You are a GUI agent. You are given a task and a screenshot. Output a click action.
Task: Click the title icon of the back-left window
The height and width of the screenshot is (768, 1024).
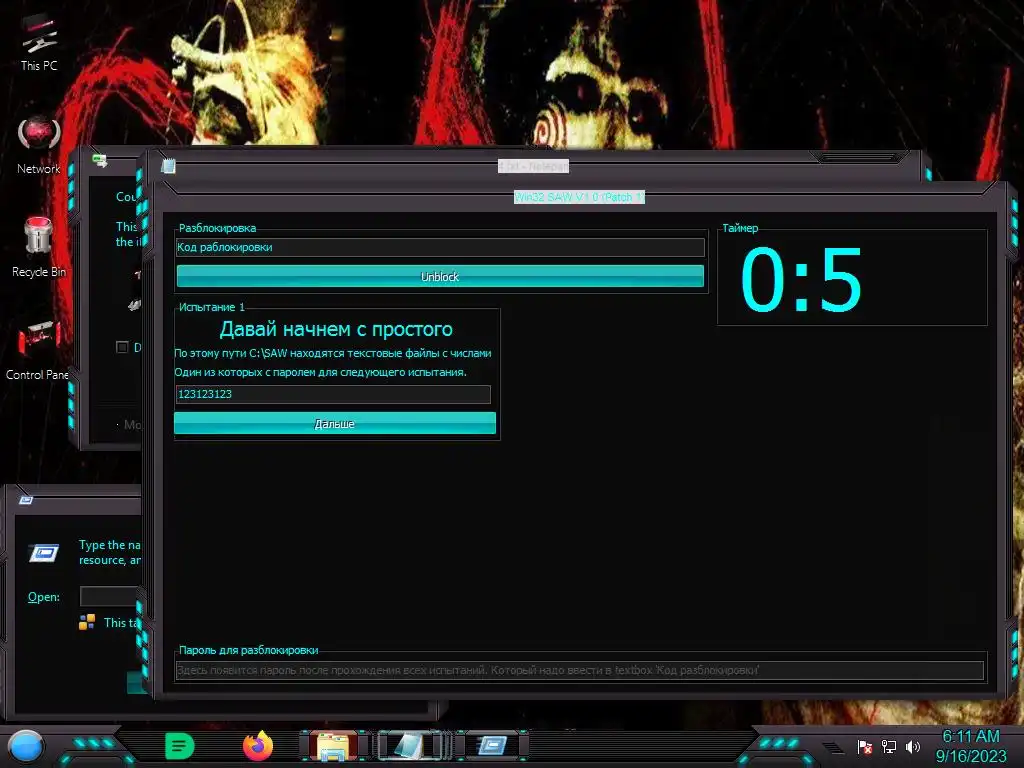click(x=100, y=160)
